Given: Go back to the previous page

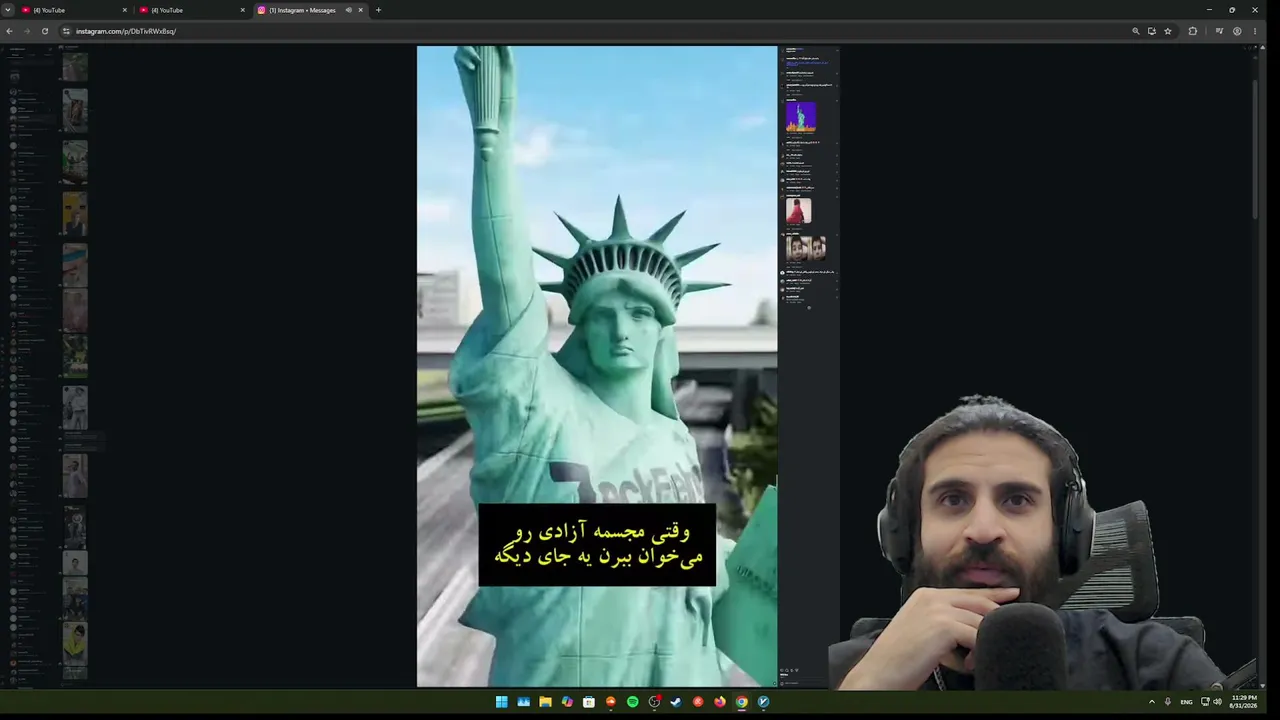Looking at the screenshot, I should point(9,31).
